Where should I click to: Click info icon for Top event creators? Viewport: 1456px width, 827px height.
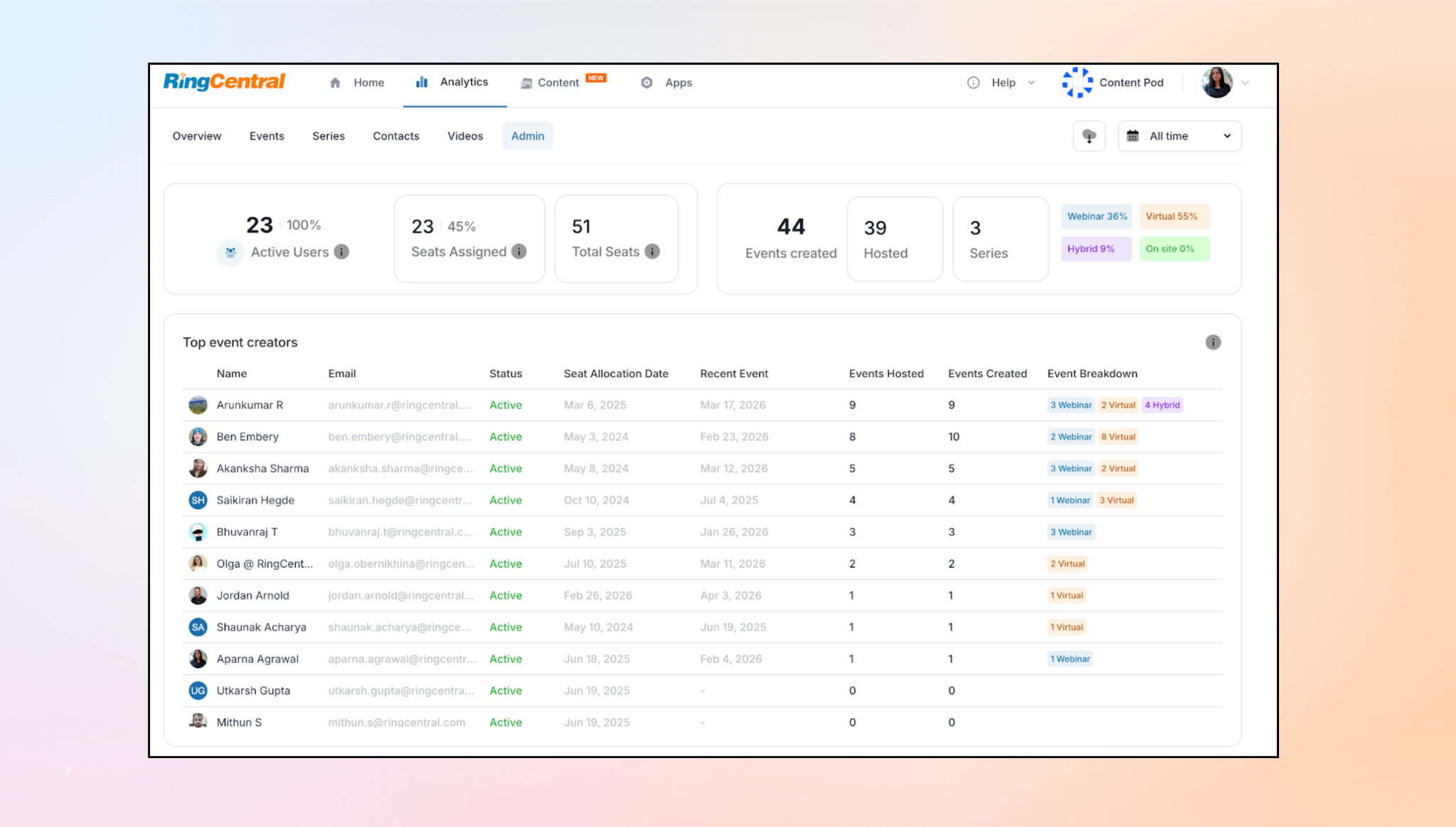1213,343
